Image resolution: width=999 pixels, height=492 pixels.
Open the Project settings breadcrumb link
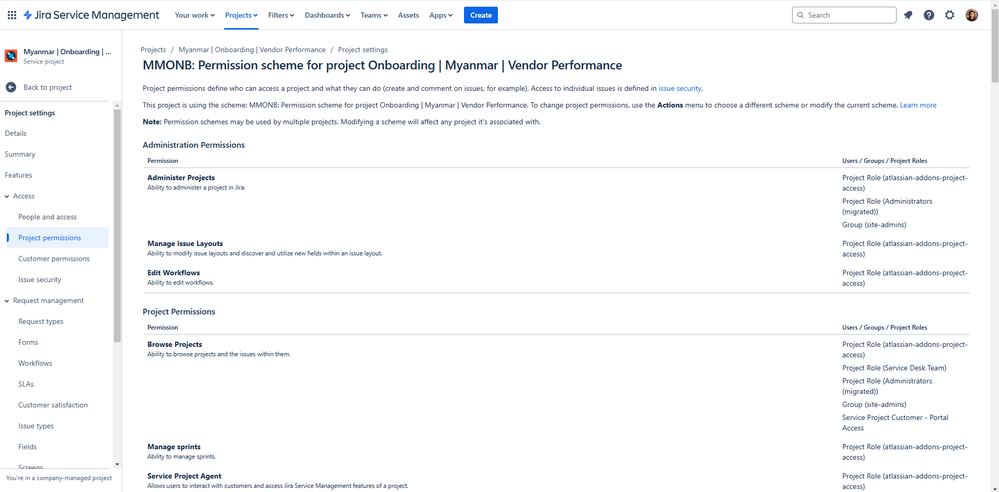(363, 50)
